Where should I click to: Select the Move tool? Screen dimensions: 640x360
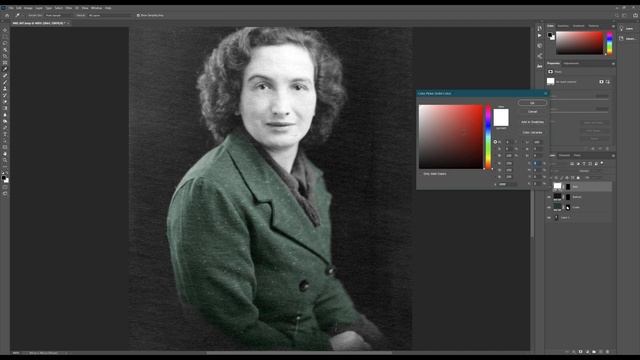[5, 30]
